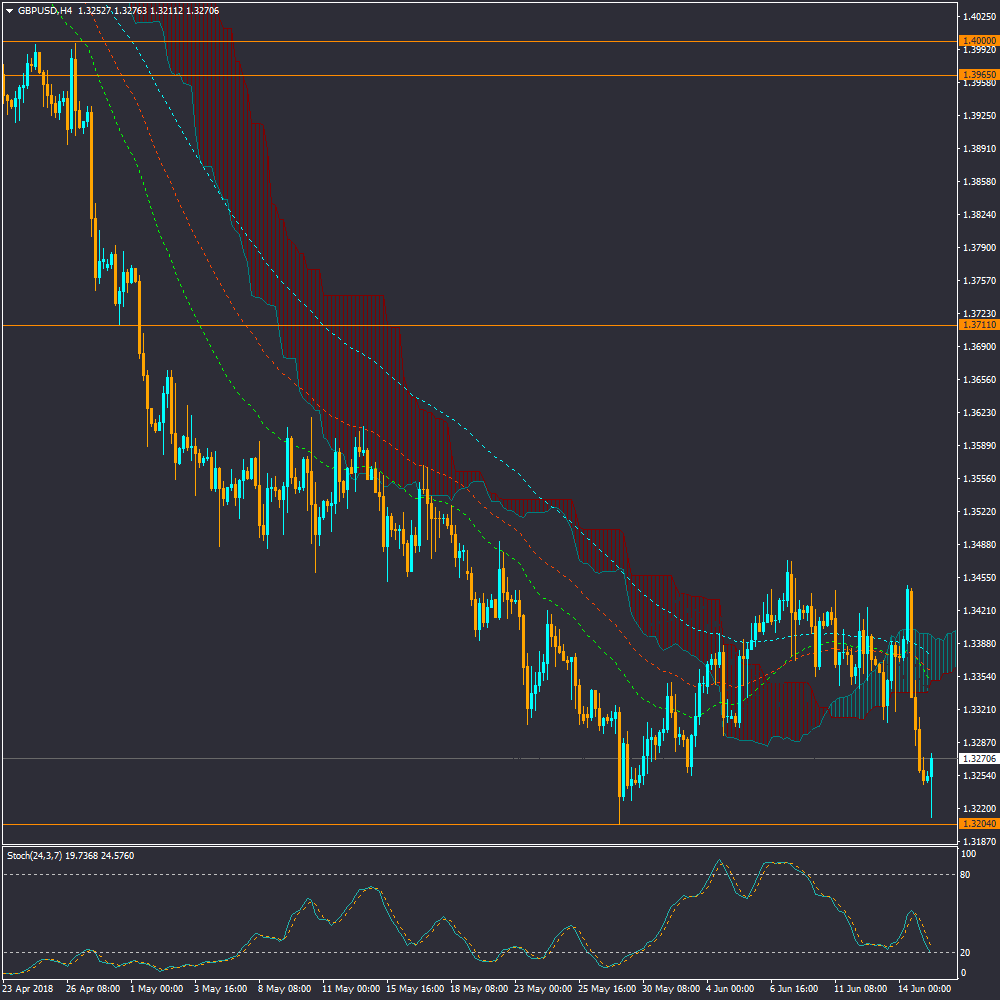This screenshot has width=1000, height=1000.
Task: Click 1.38240 on the price axis
Action: coord(980,215)
